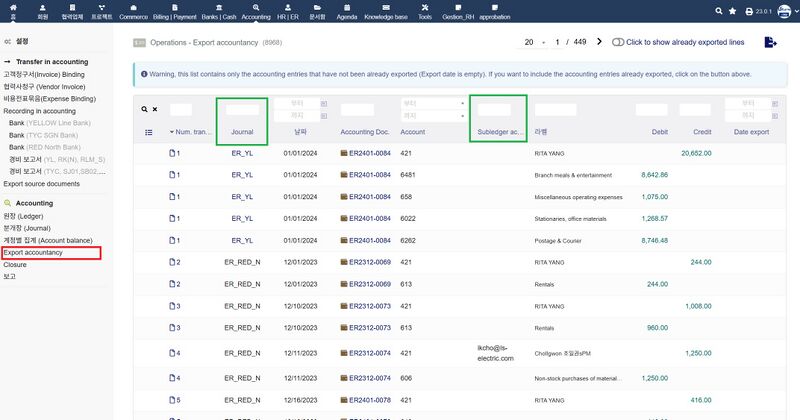The height and width of the screenshot is (420, 800).
Task: Click the Journal filter input
Action: tap(242, 109)
